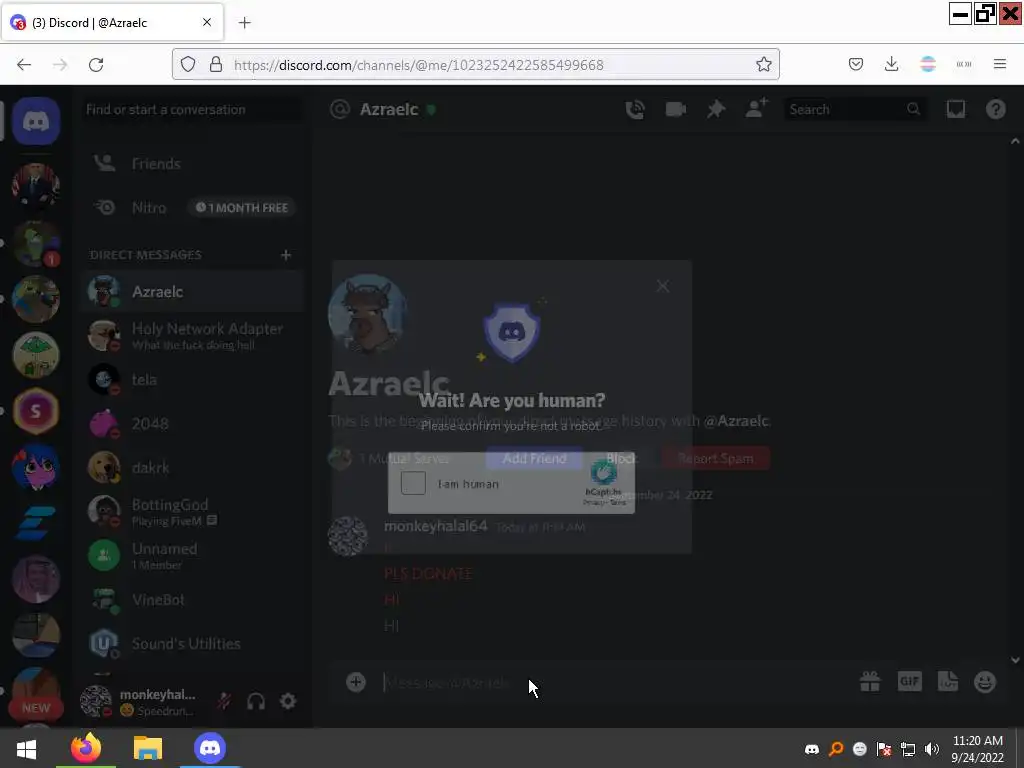Open Discord home direct messages button
This screenshot has width=1024, height=768.
point(36,121)
